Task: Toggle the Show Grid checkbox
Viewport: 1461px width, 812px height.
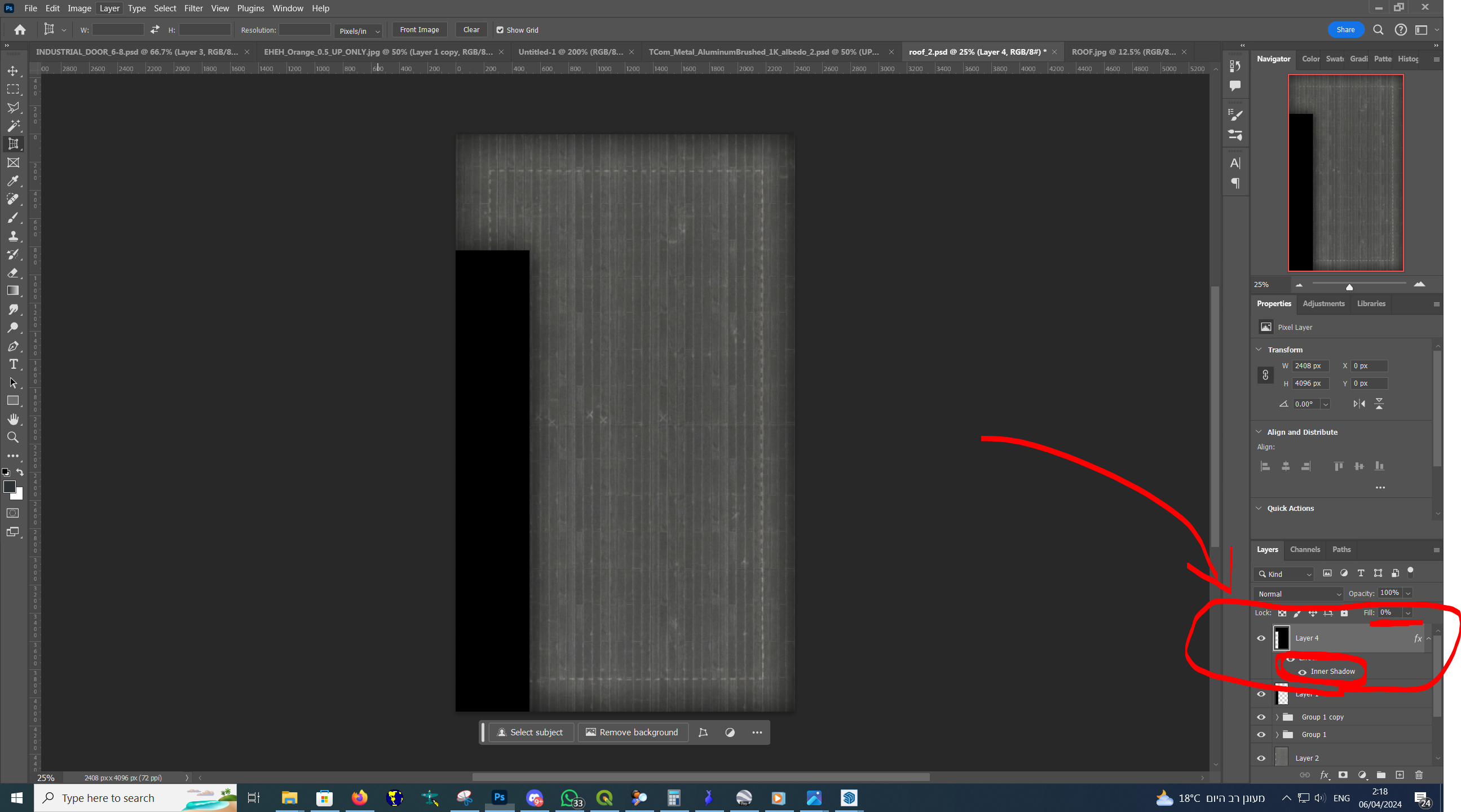Action: pos(500,30)
